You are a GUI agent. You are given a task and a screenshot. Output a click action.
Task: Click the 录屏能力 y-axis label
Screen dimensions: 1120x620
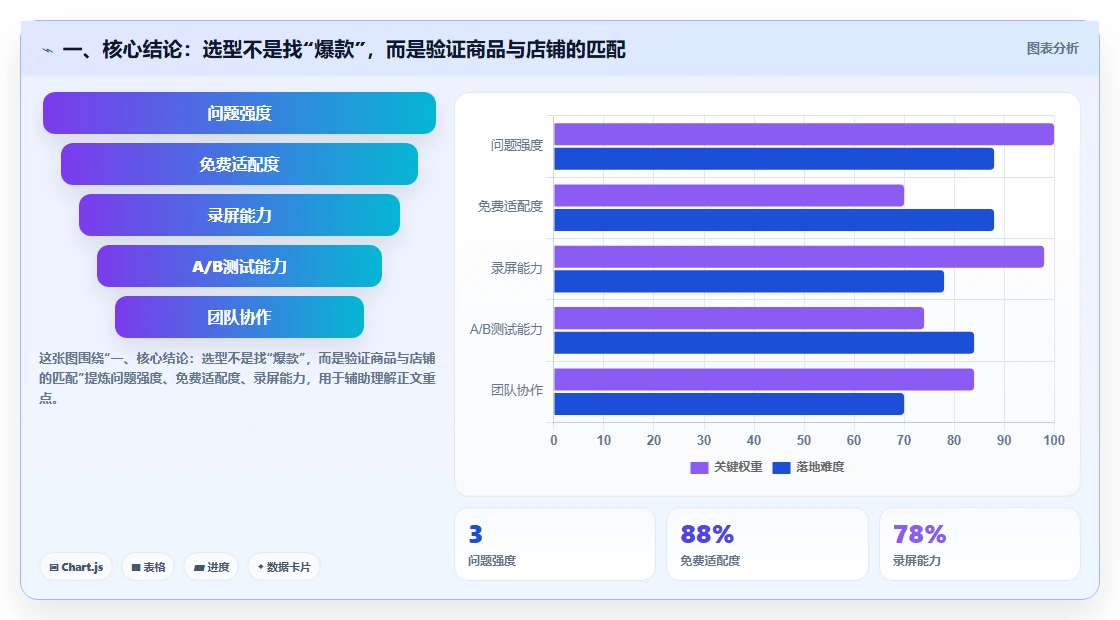pos(516,269)
